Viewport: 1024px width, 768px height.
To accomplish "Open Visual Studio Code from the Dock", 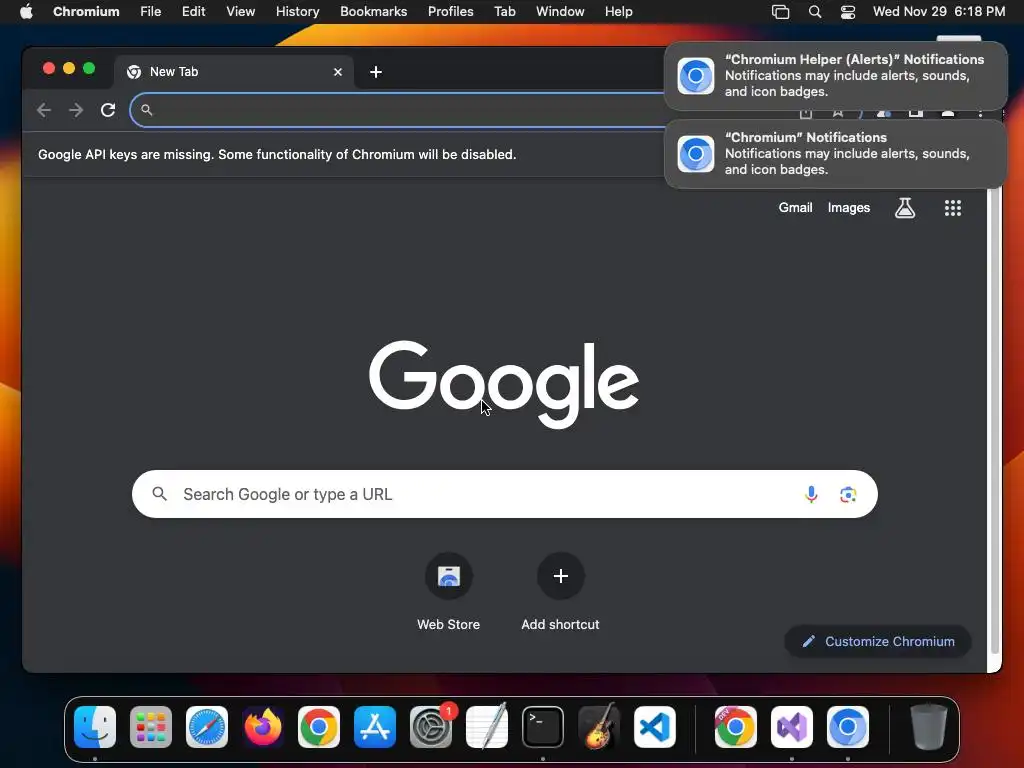I will [654, 727].
